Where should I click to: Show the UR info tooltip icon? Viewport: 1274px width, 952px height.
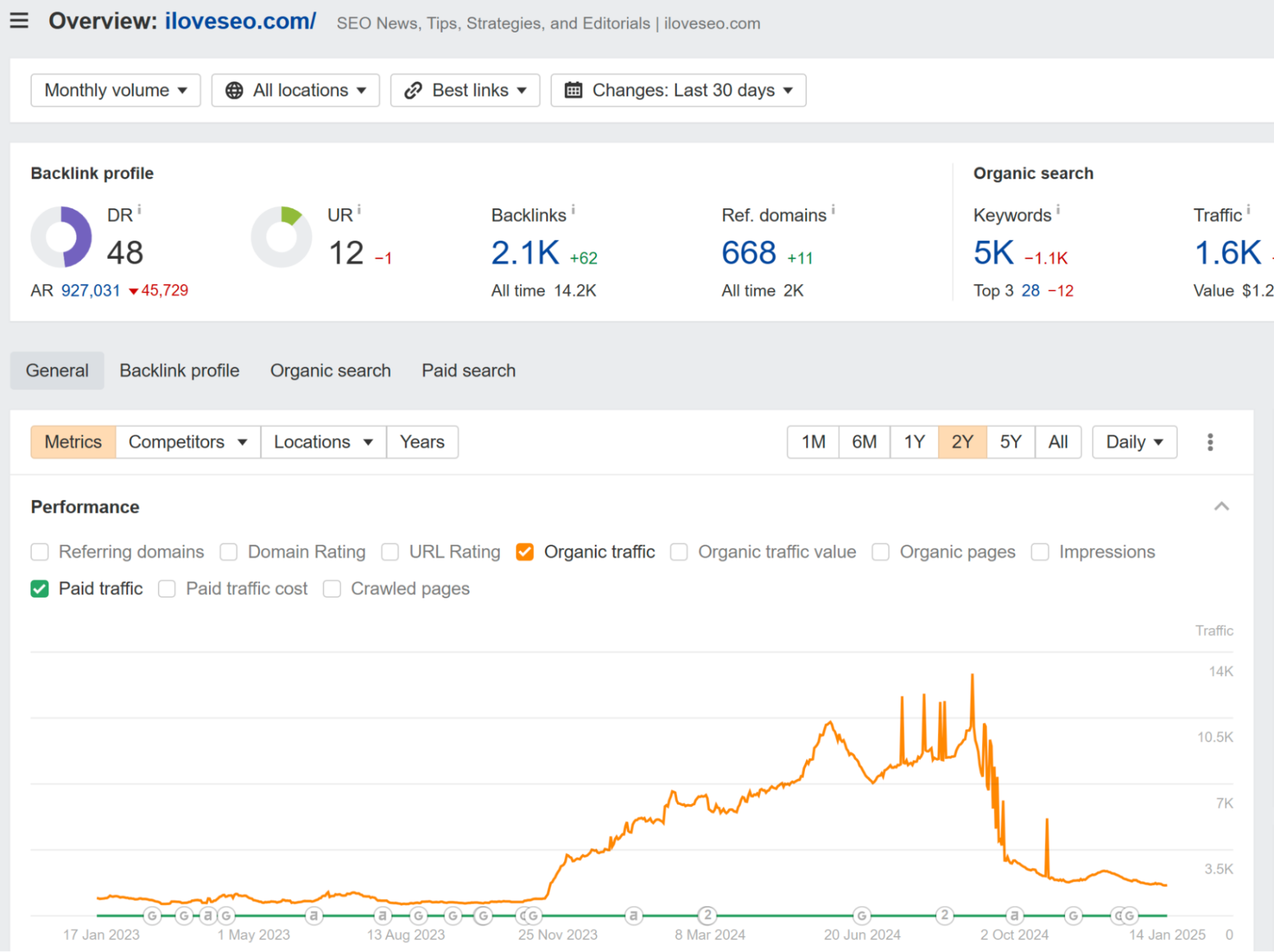[359, 210]
